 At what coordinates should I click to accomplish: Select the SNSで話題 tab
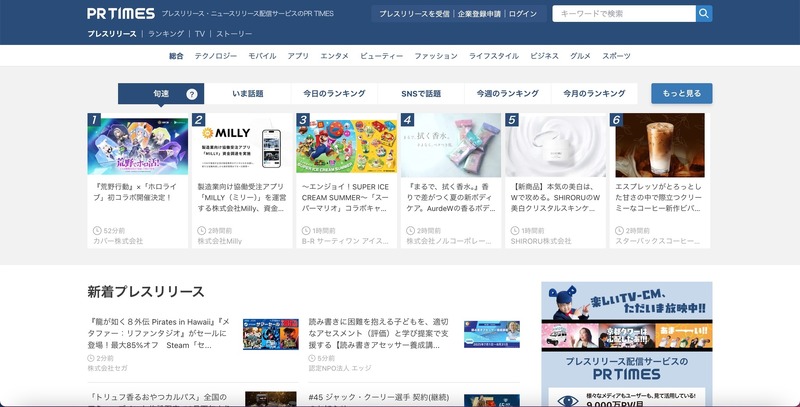pos(421,94)
